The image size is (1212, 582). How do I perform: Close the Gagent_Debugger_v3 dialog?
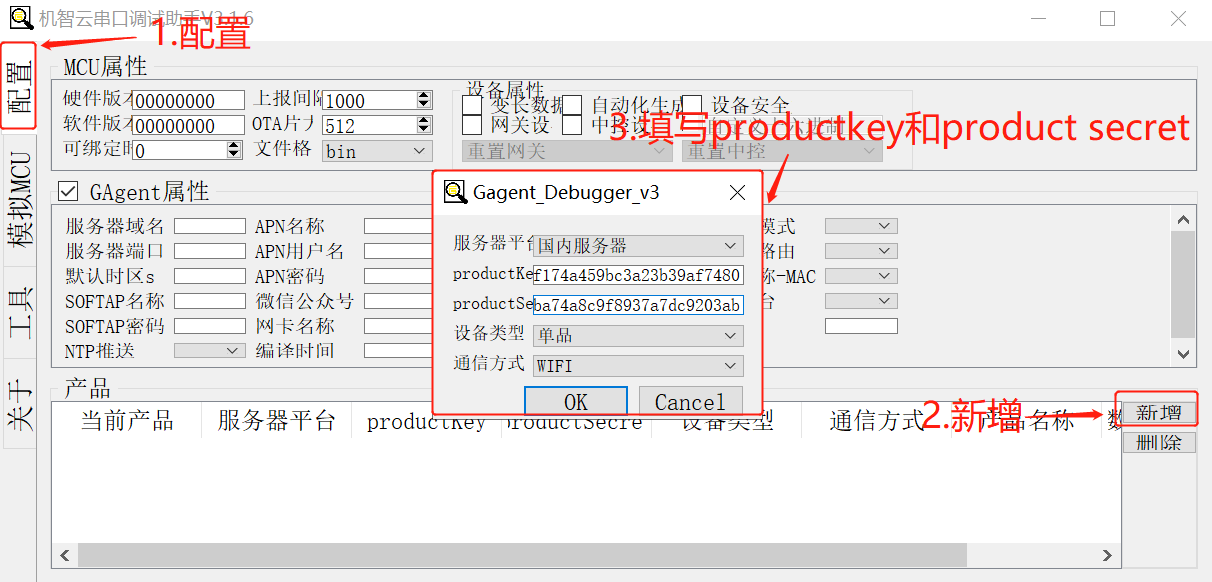click(737, 193)
